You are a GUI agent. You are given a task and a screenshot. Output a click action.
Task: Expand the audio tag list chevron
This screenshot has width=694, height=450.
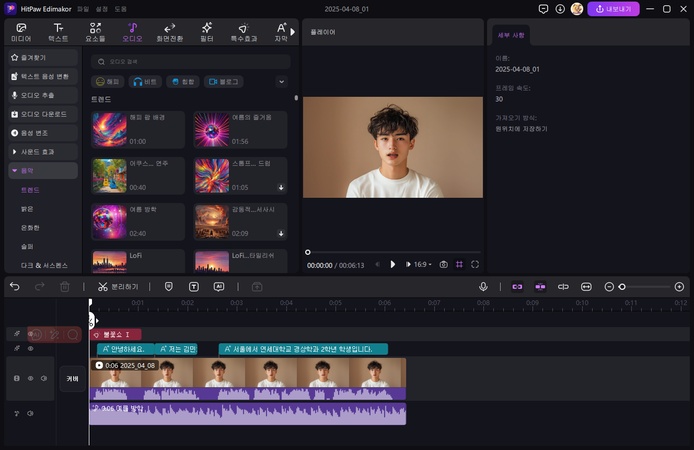coord(281,82)
